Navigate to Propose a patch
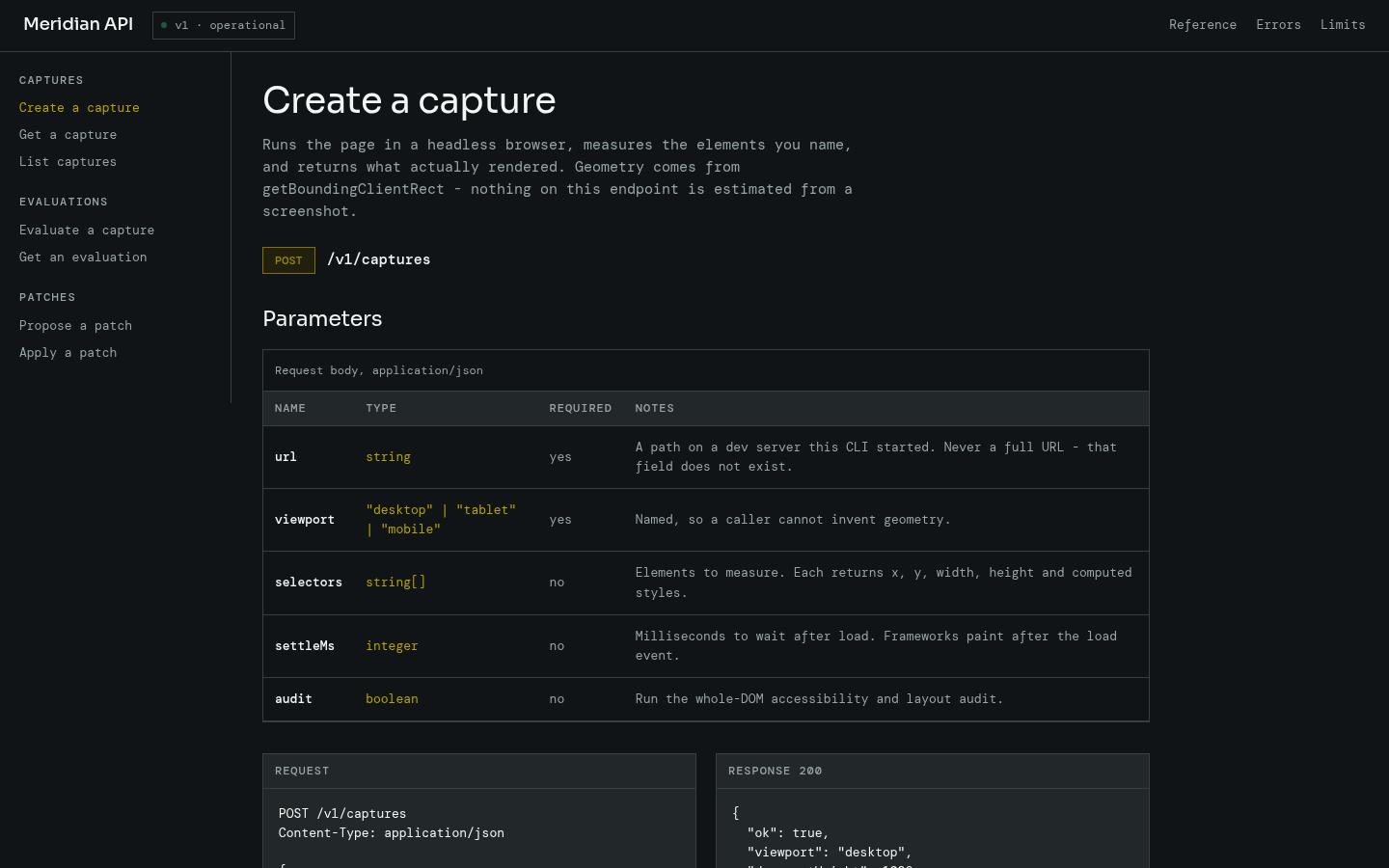 (75, 326)
